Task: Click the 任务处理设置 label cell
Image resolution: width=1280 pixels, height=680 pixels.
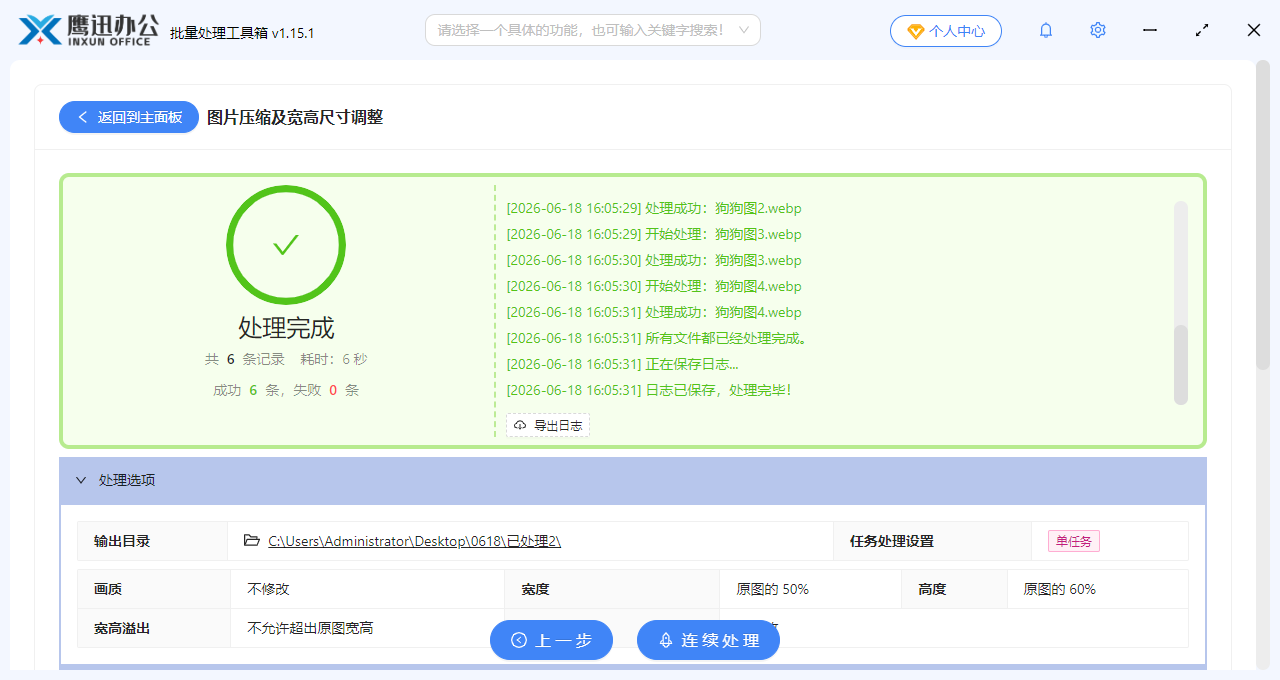Action: coord(933,541)
